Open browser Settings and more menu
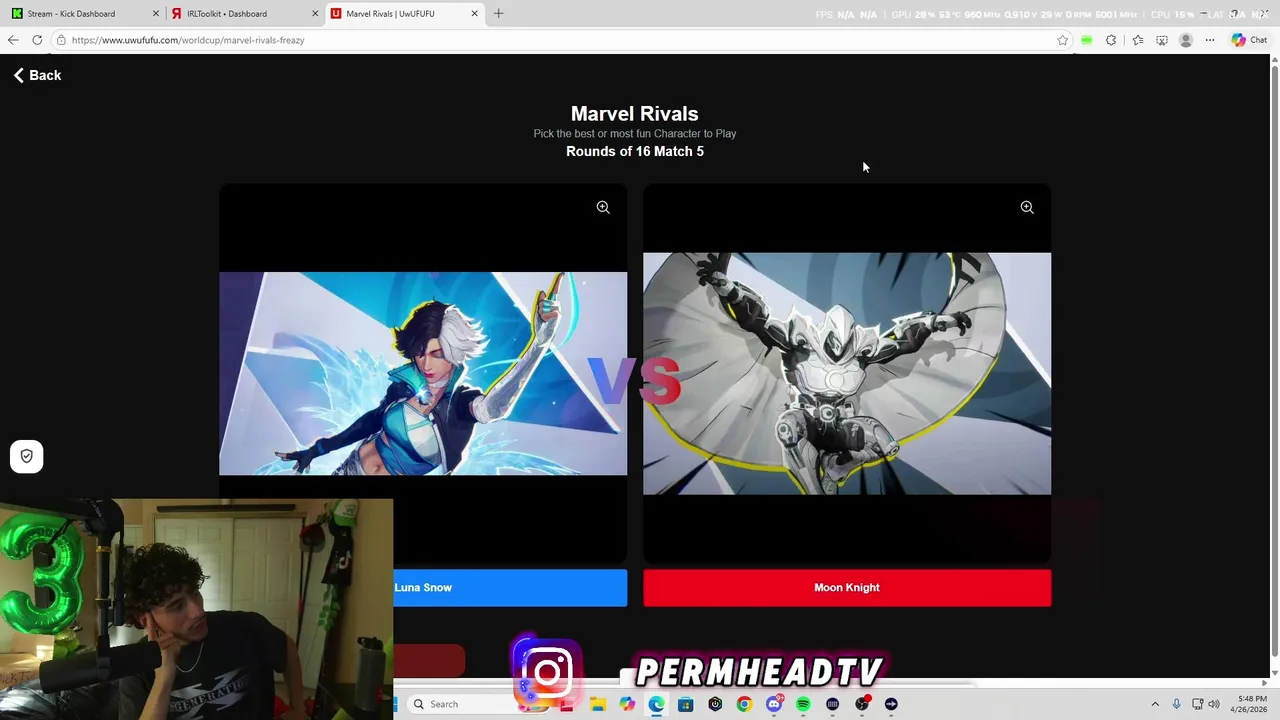 click(x=1210, y=40)
